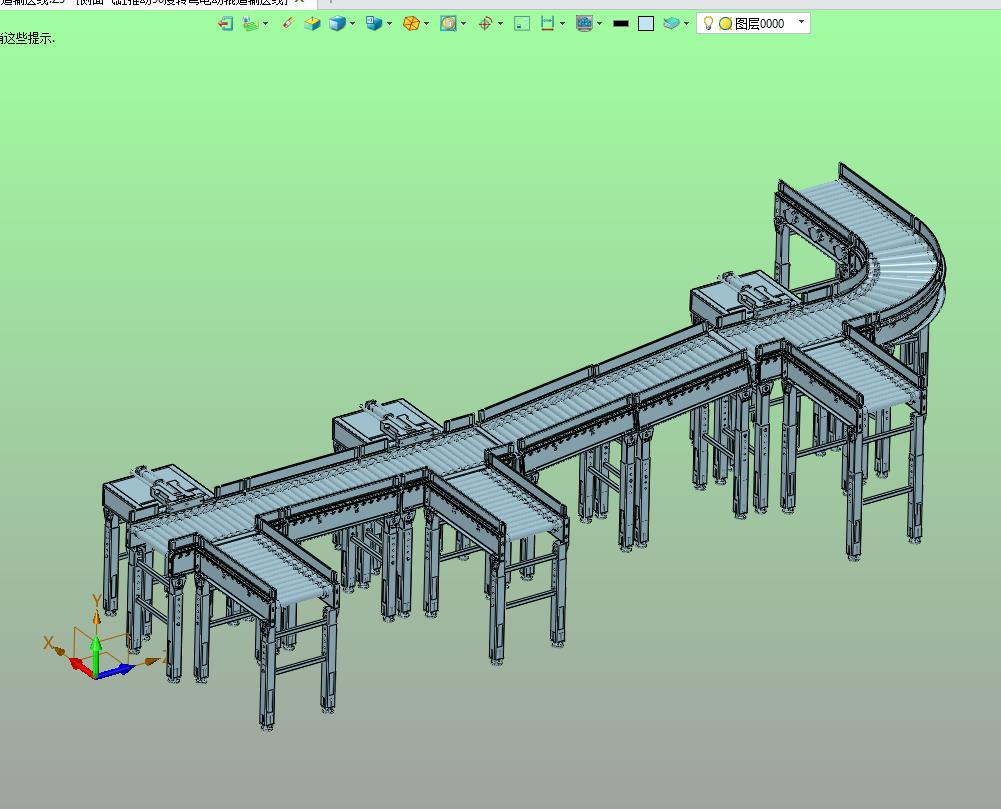1001x809 pixels.
Task: Toggle the small square window view icon
Action: click(x=522, y=24)
